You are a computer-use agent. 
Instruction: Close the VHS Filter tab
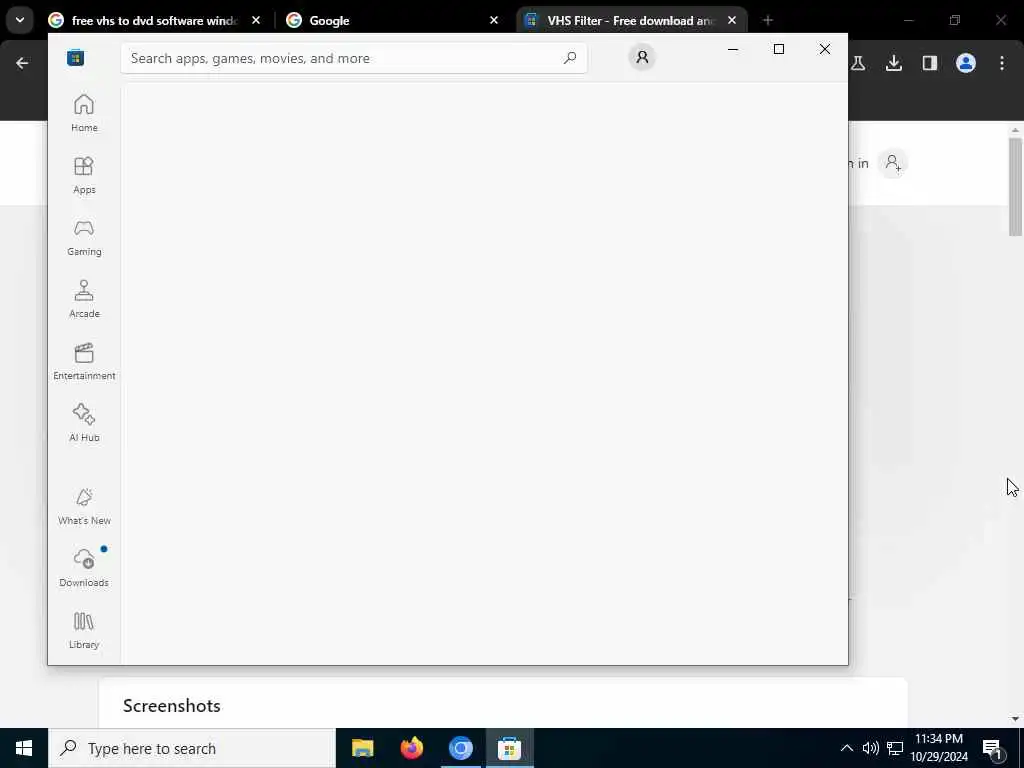coord(732,20)
